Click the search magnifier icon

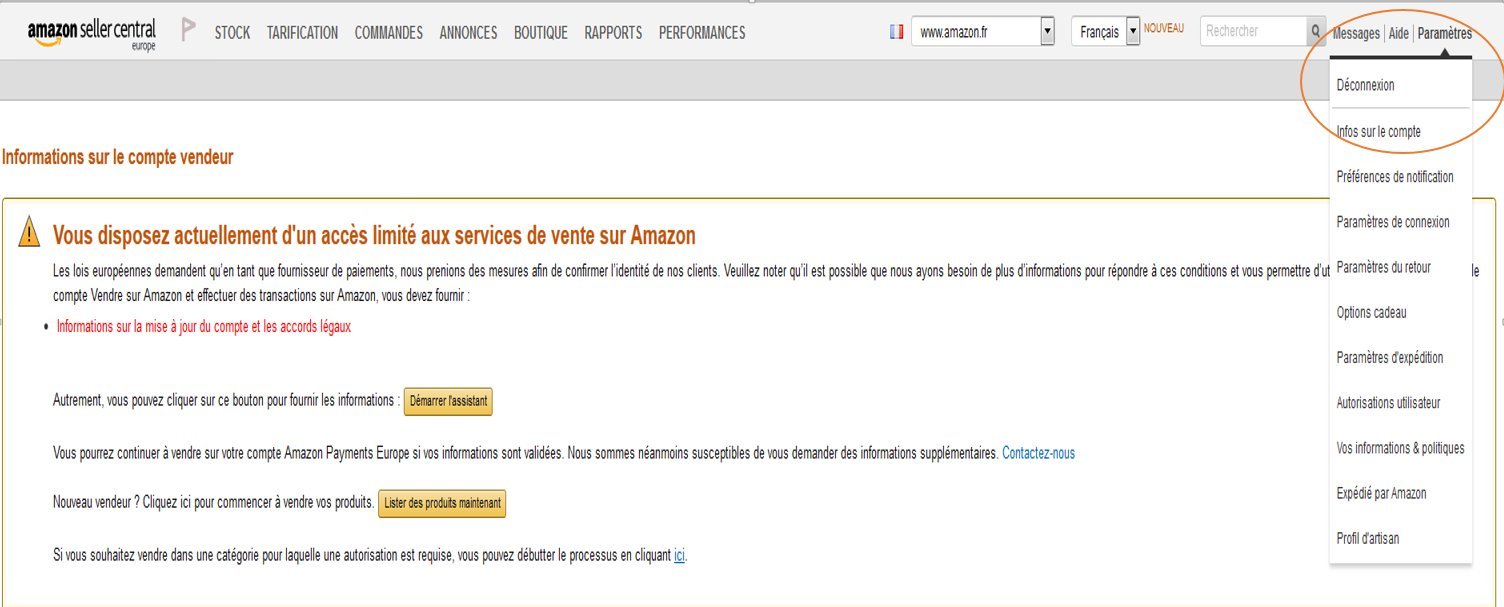(1318, 31)
